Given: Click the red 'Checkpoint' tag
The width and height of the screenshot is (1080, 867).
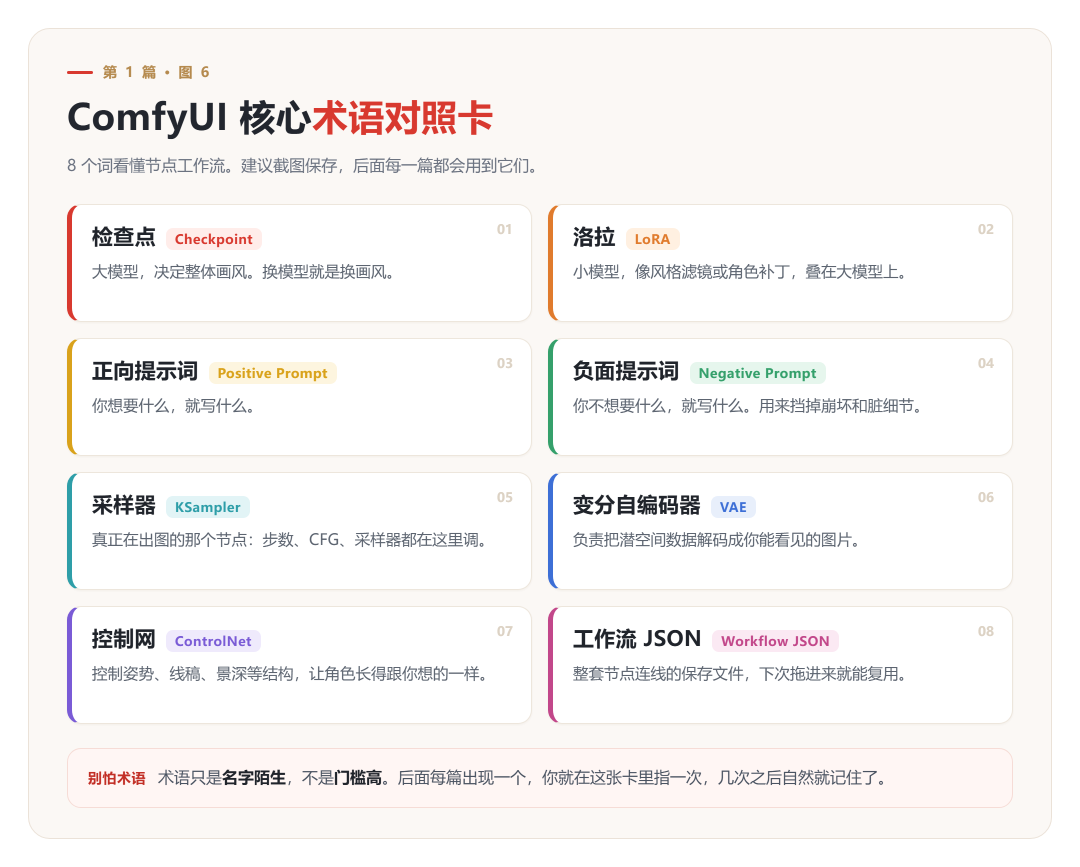Looking at the screenshot, I should click(214, 239).
